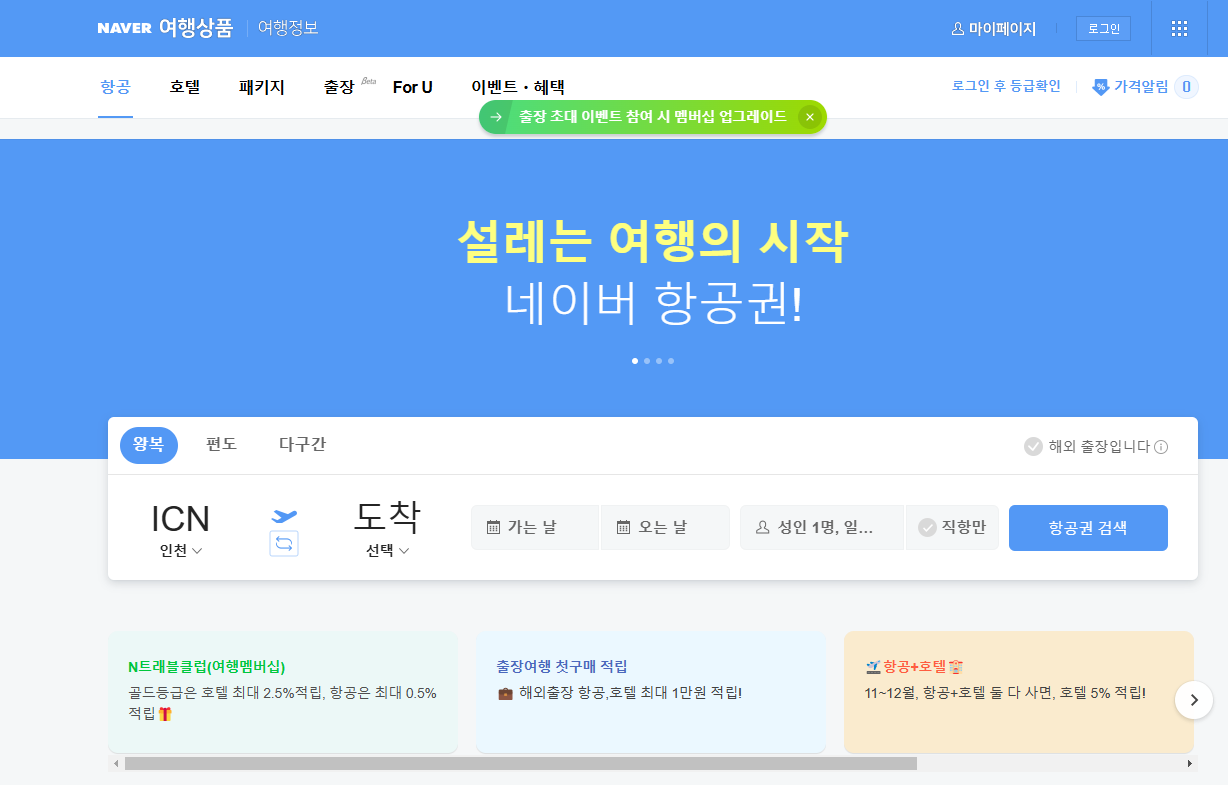
Task: Open the 도착 선택 arrival dropdown
Action: click(x=387, y=551)
